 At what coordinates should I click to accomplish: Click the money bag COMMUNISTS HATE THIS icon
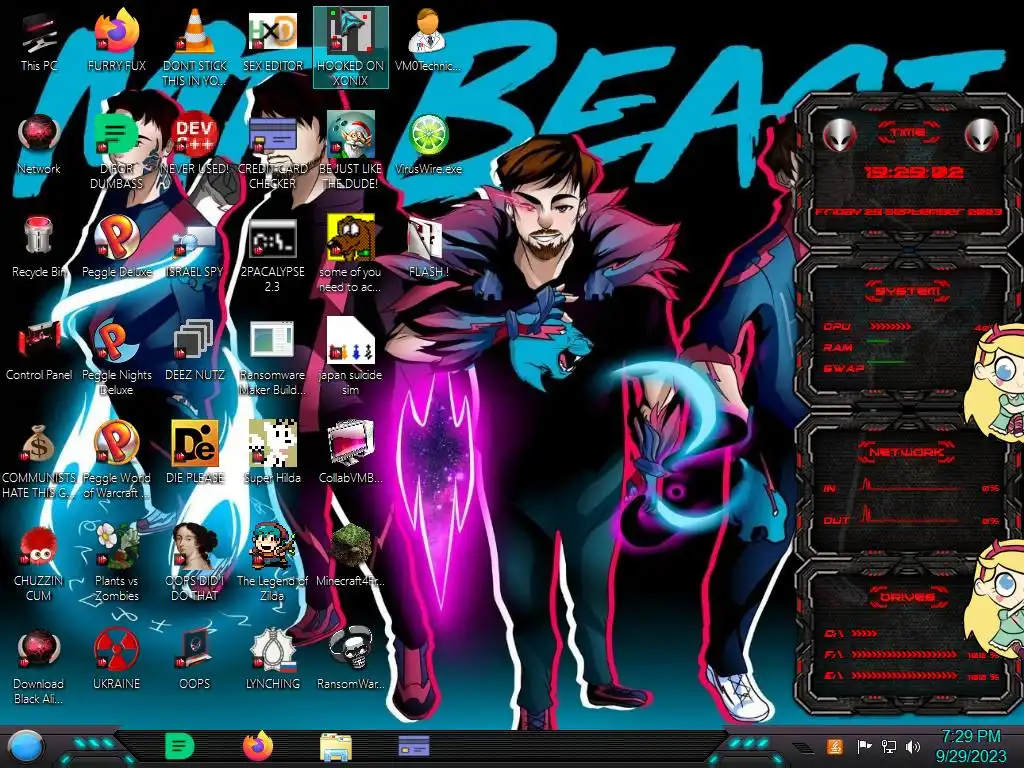pos(39,461)
